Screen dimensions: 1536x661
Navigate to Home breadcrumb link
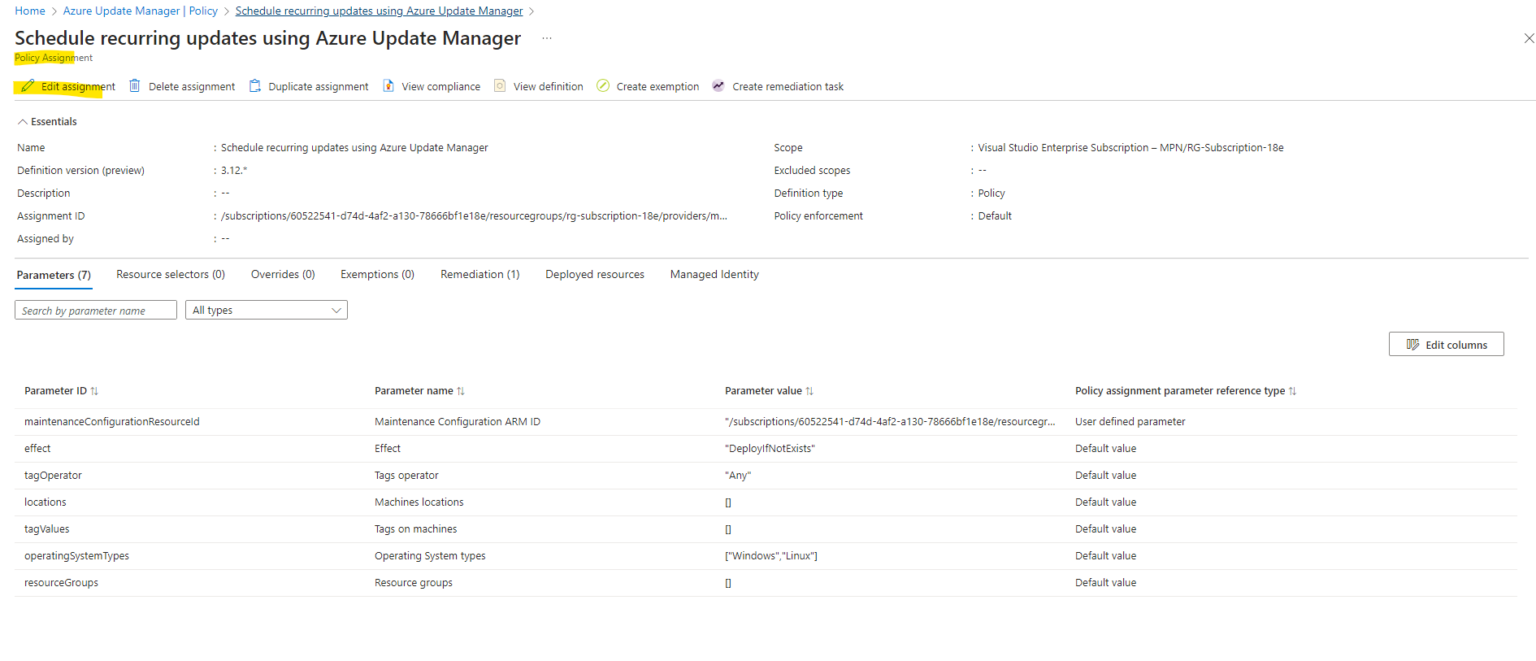(x=30, y=11)
